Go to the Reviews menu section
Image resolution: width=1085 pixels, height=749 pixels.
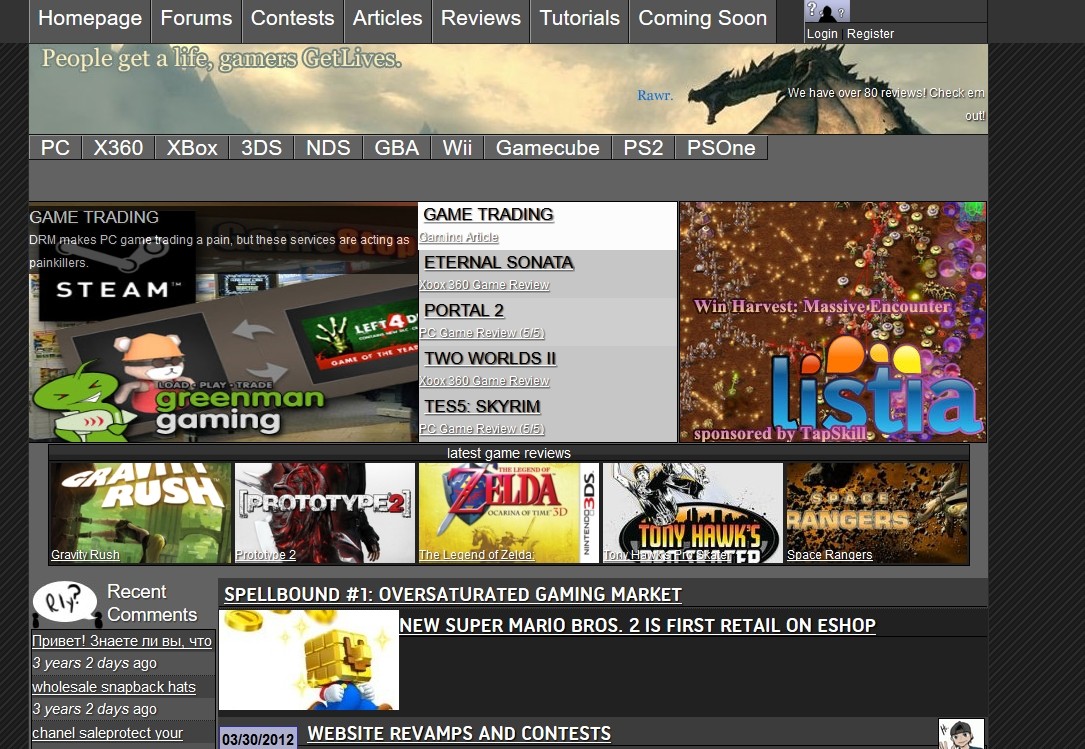point(481,18)
